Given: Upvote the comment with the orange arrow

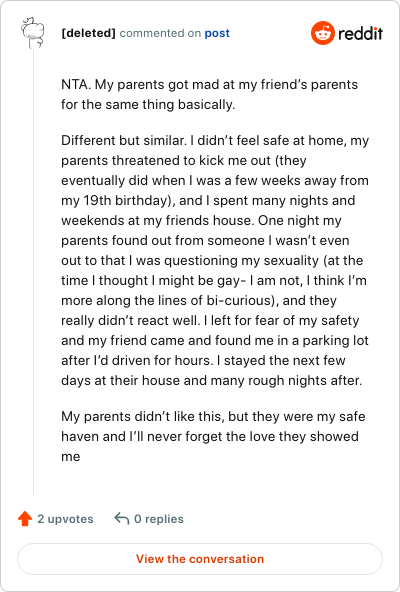Looking at the screenshot, I should point(25,519).
